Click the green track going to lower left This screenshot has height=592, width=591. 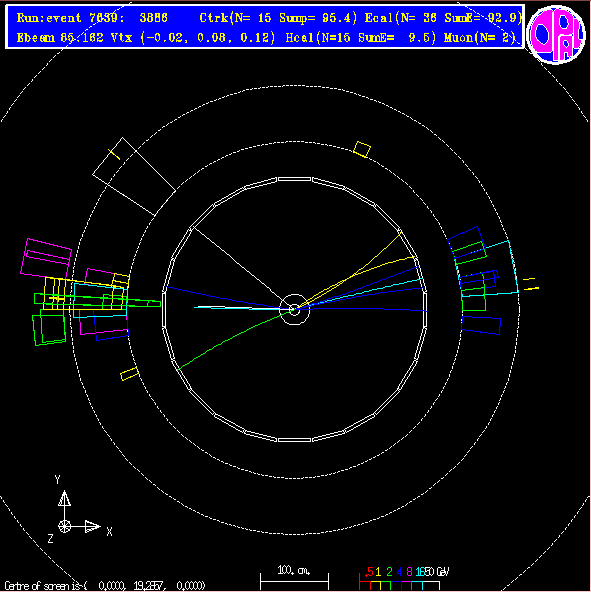233,339
